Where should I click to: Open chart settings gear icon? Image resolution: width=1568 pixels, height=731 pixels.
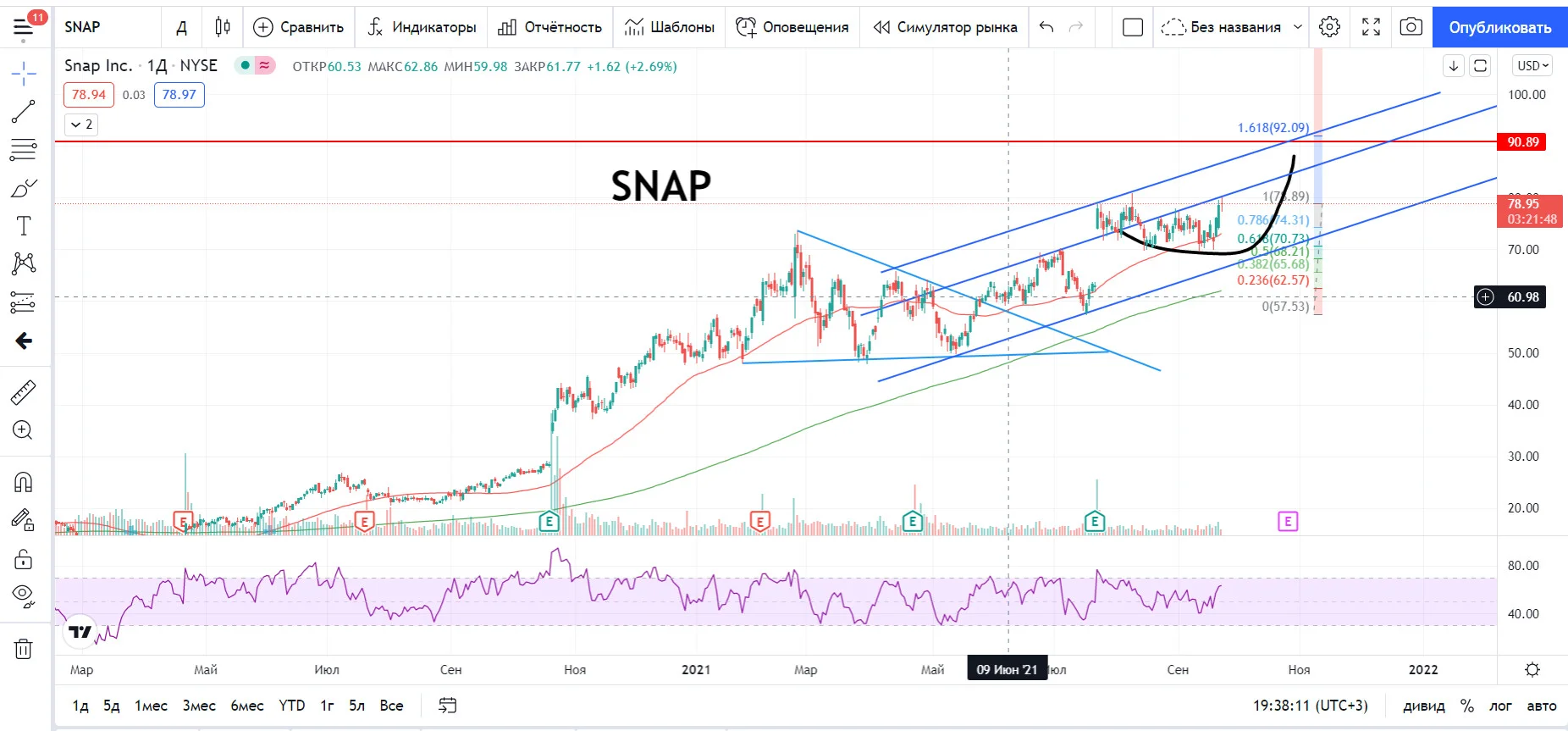1330,27
